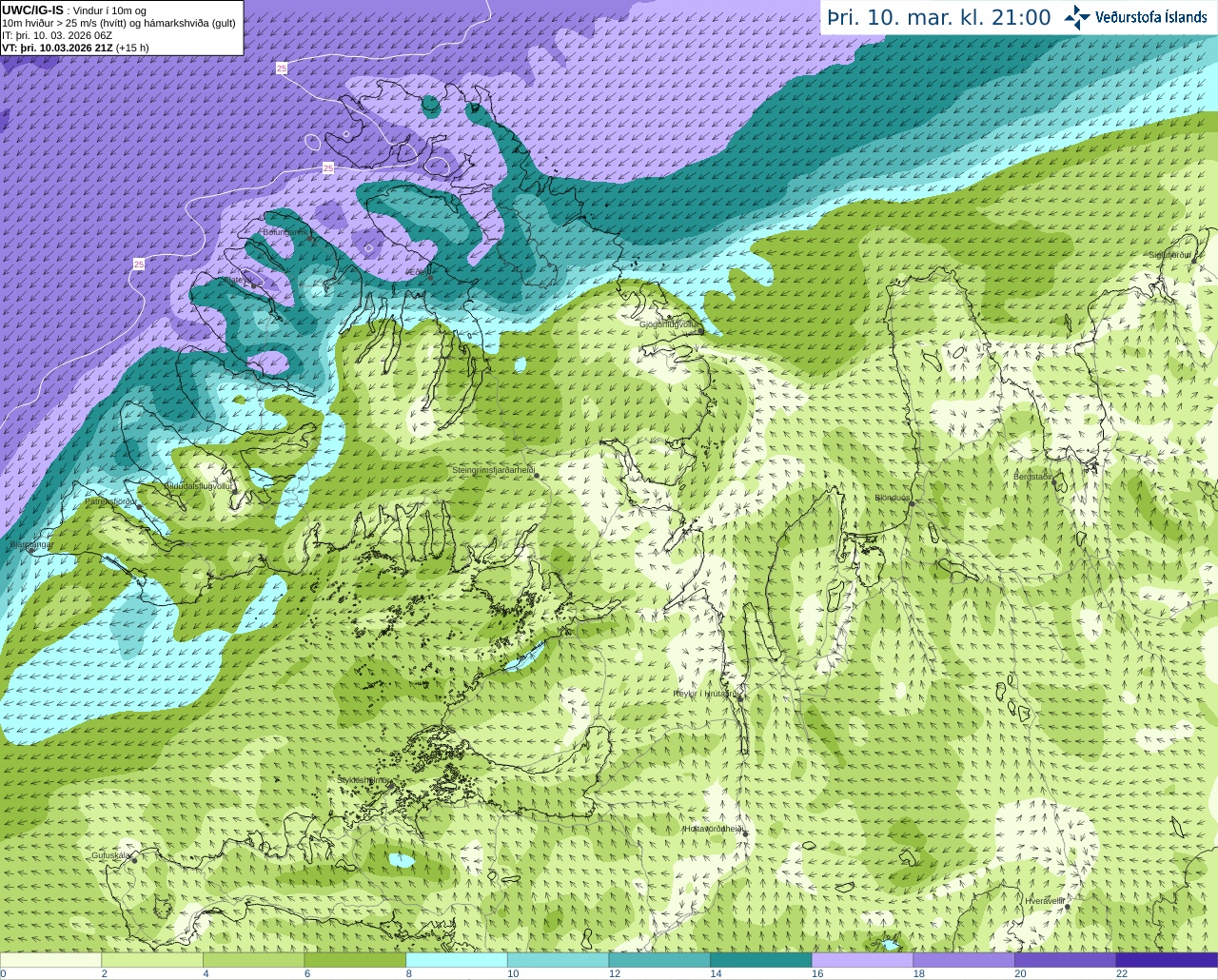Click the Bergstaðir station label
Image resolution: width=1218 pixels, height=980 pixels.
[1032, 476]
